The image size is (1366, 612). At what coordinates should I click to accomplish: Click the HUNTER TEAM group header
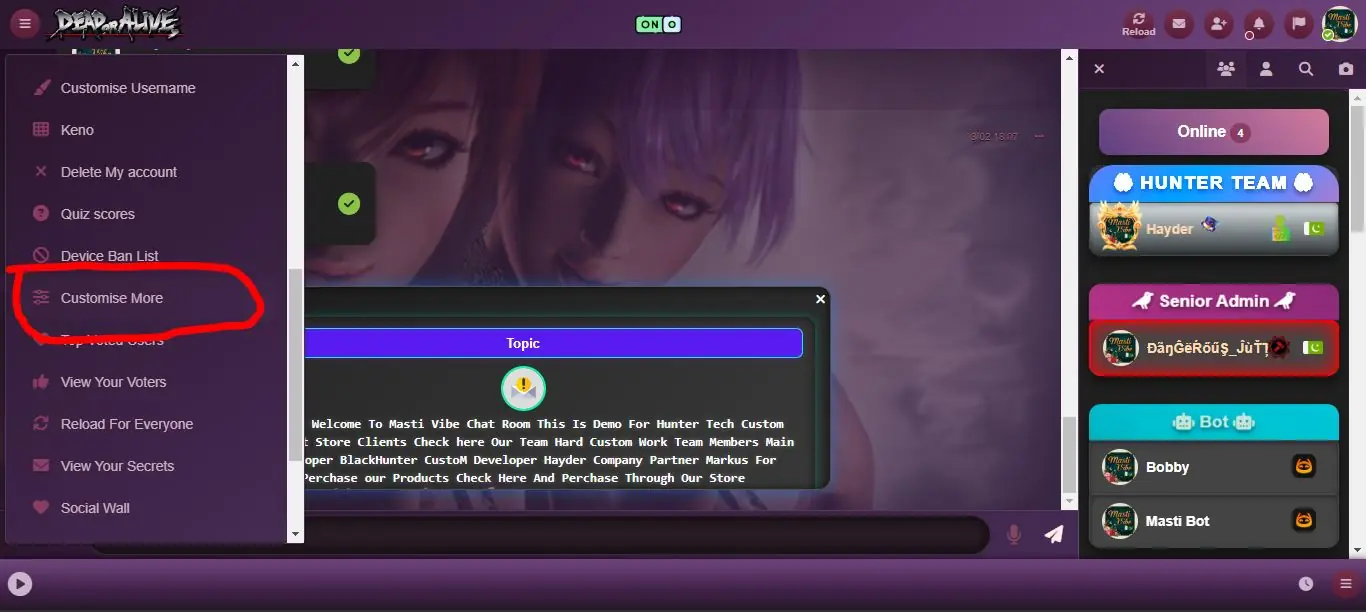pyautogui.click(x=1214, y=183)
